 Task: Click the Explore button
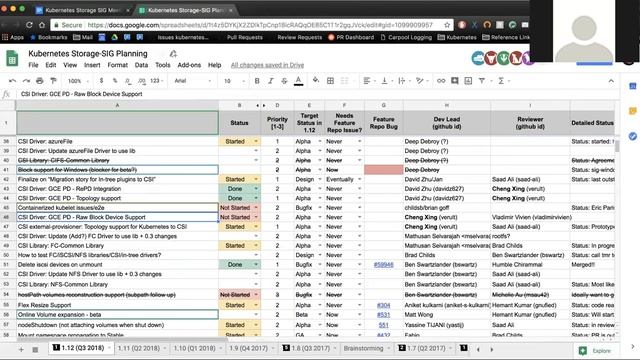click(x=595, y=351)
